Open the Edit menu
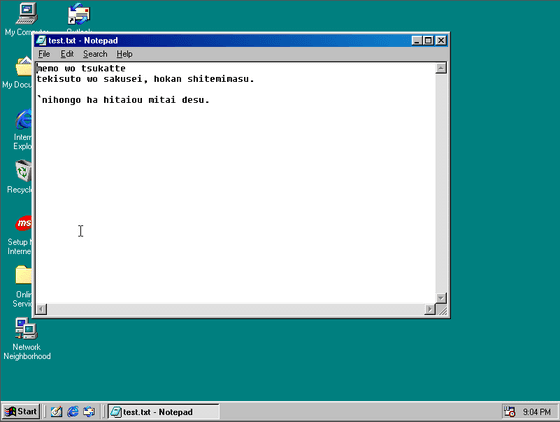 (67, 54)
